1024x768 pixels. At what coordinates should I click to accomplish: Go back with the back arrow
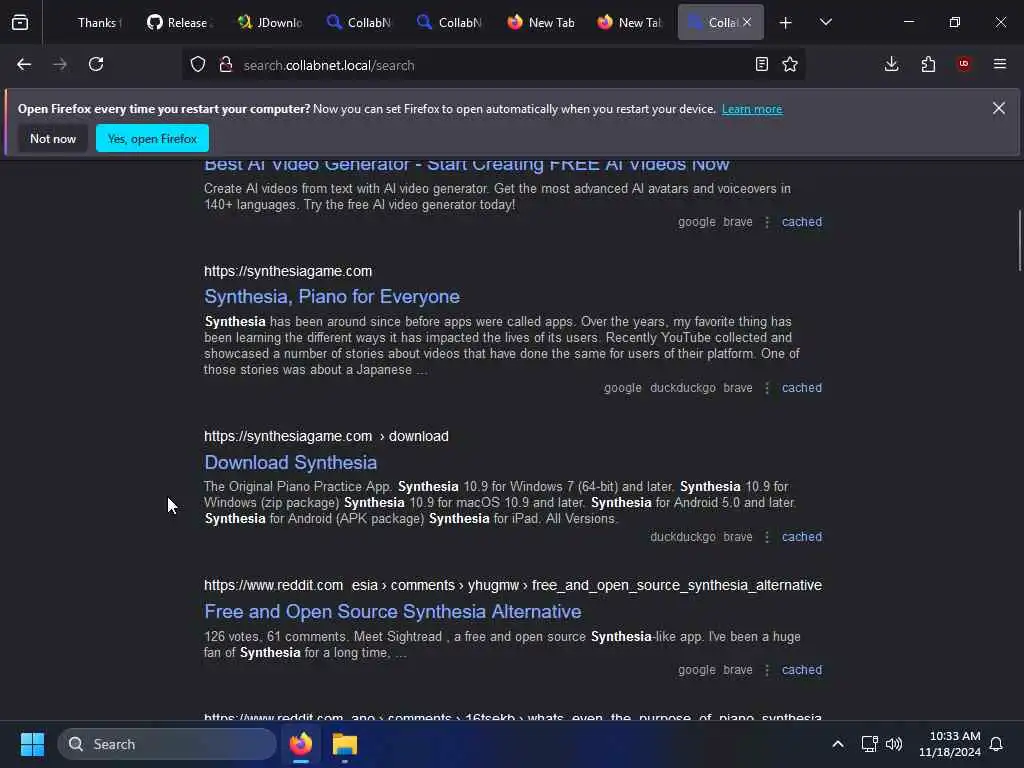[24, 65]
